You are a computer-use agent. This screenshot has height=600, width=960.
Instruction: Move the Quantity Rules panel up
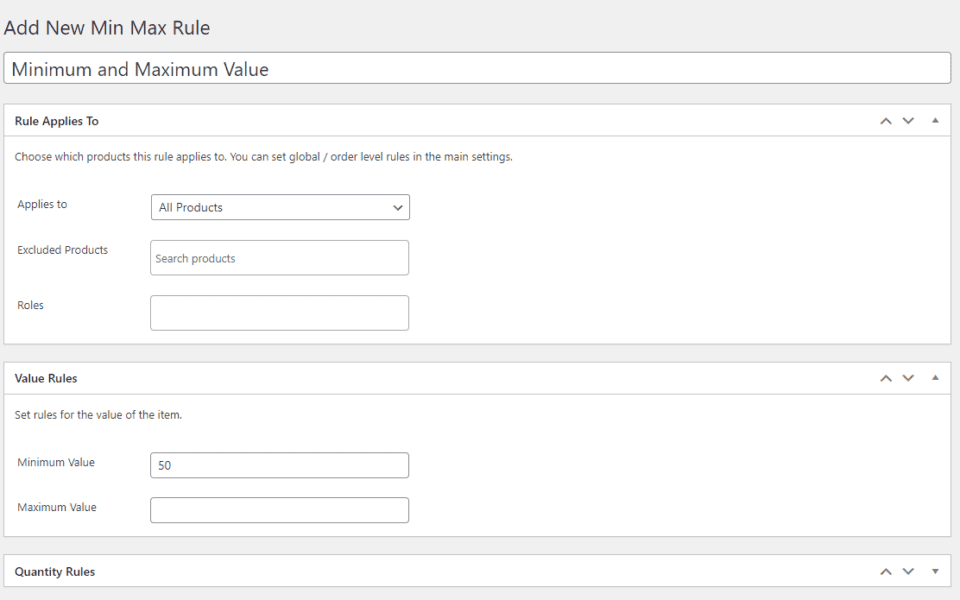(885, 571)
